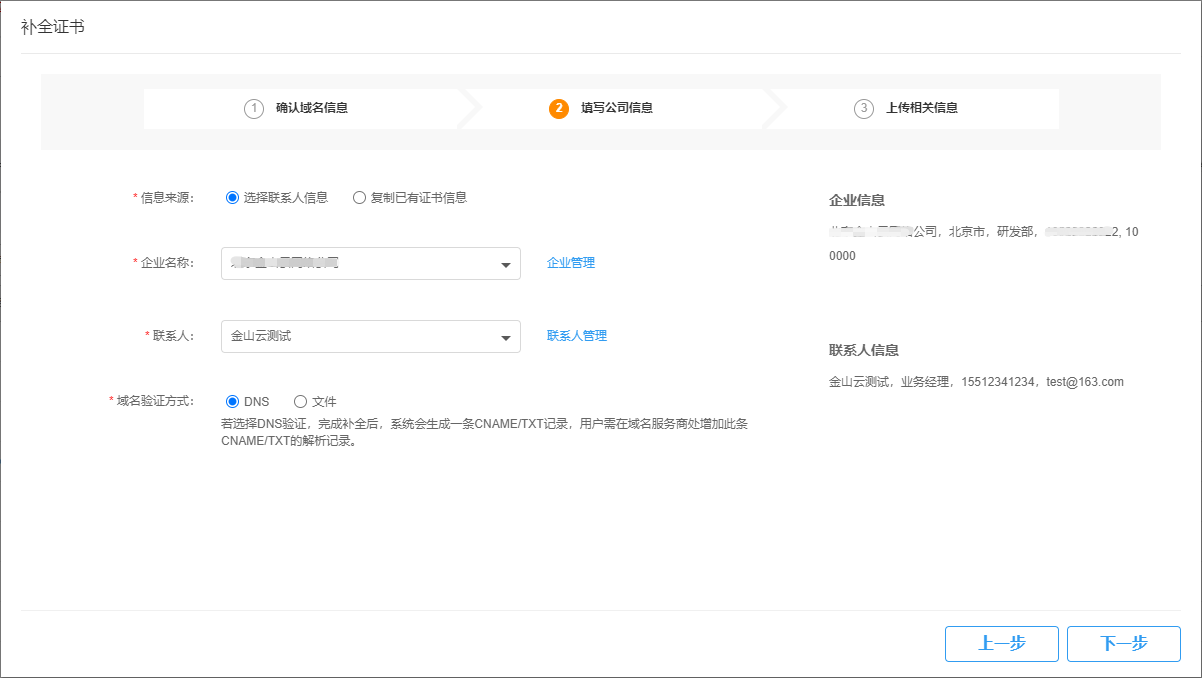Open the 企业管理 link
1202x678 pixels.
pos(571,263)
